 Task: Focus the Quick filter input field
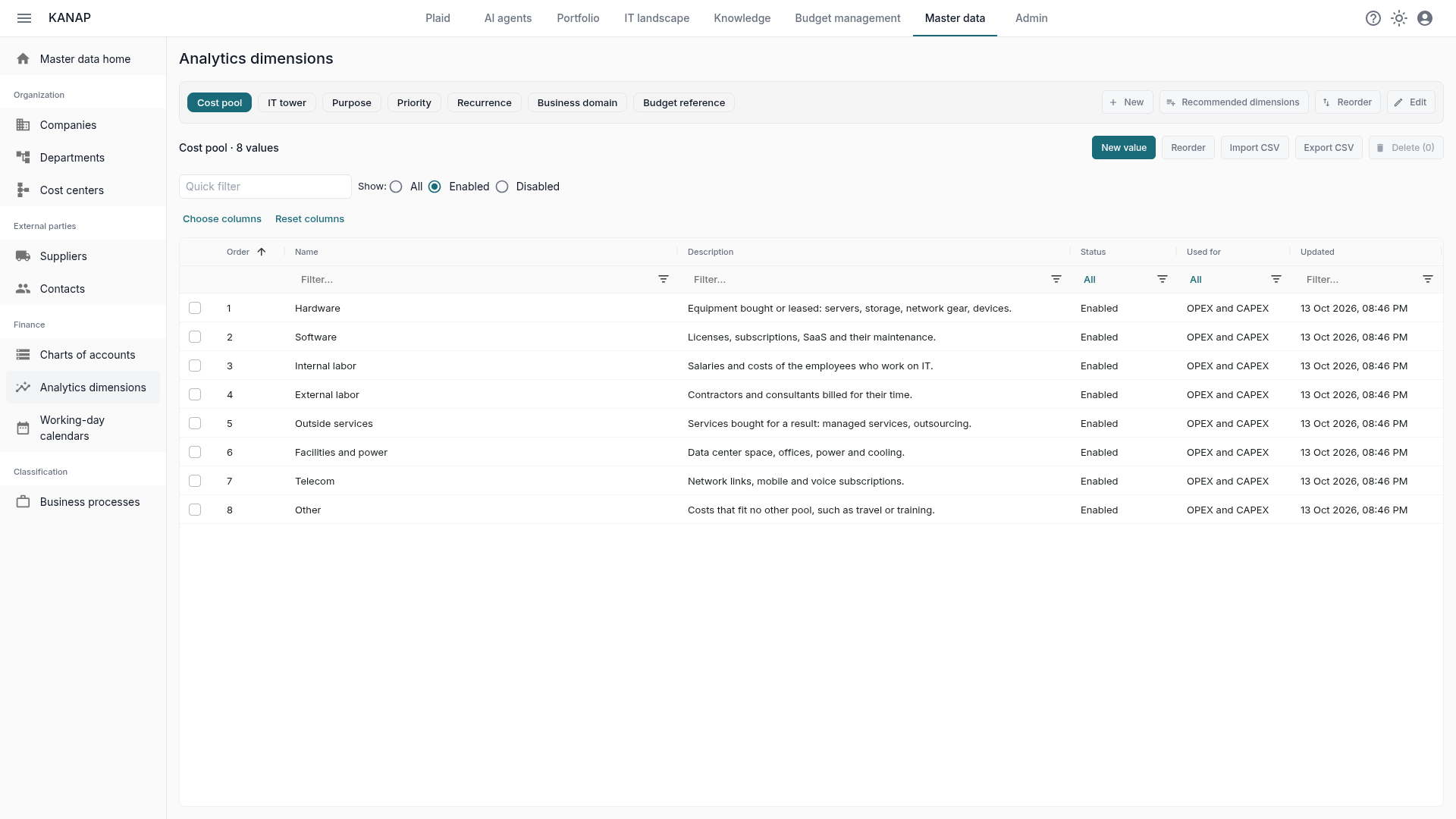click(265, 187)
